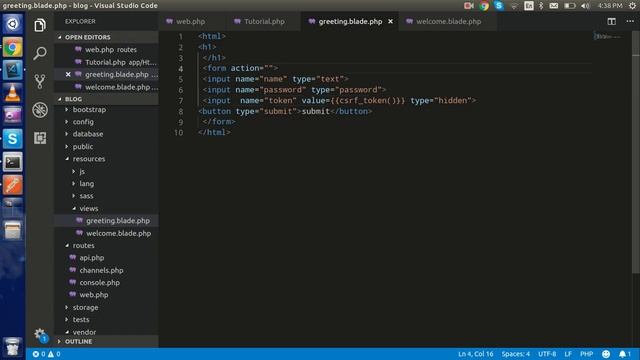Open the Manage gear icon

click(x=40, y=334)
